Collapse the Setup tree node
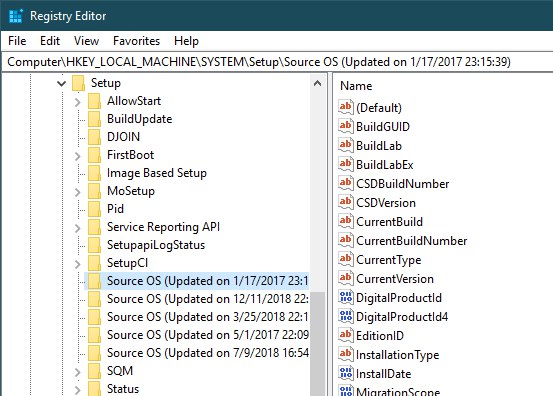Screen dimensions: 553x396 (61, 83)
